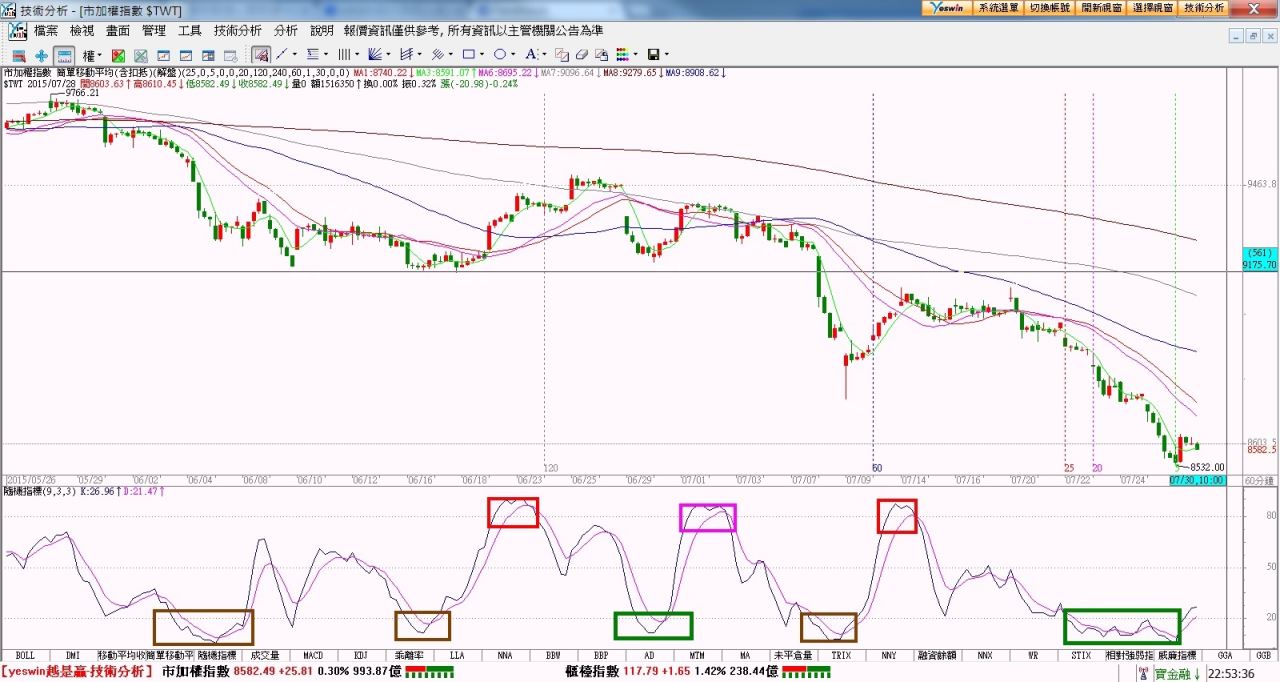Click the eraser tool icon
The image size is (1280, 682).
point(580,55)
